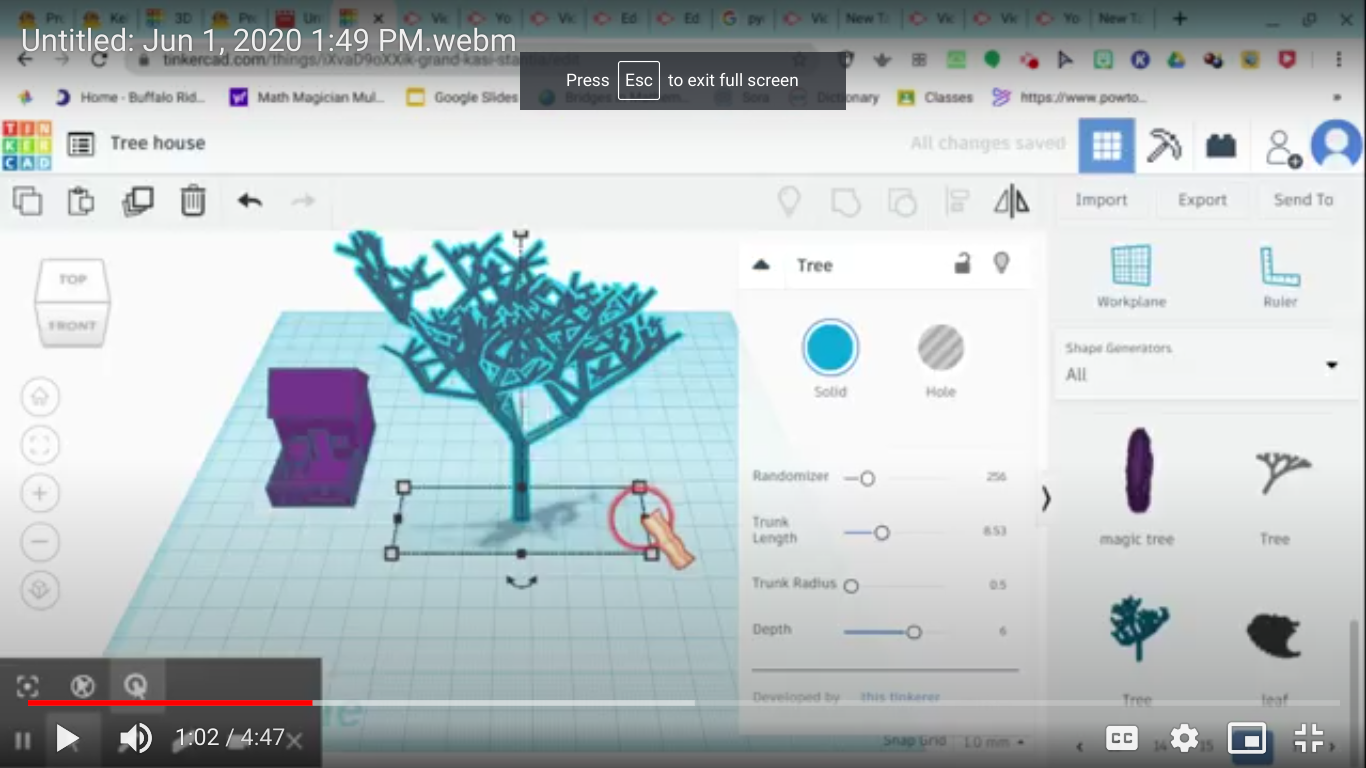Collapse the shapes side panel chevron
This screenshot has width=1366, height=768.
[1046, 498]
